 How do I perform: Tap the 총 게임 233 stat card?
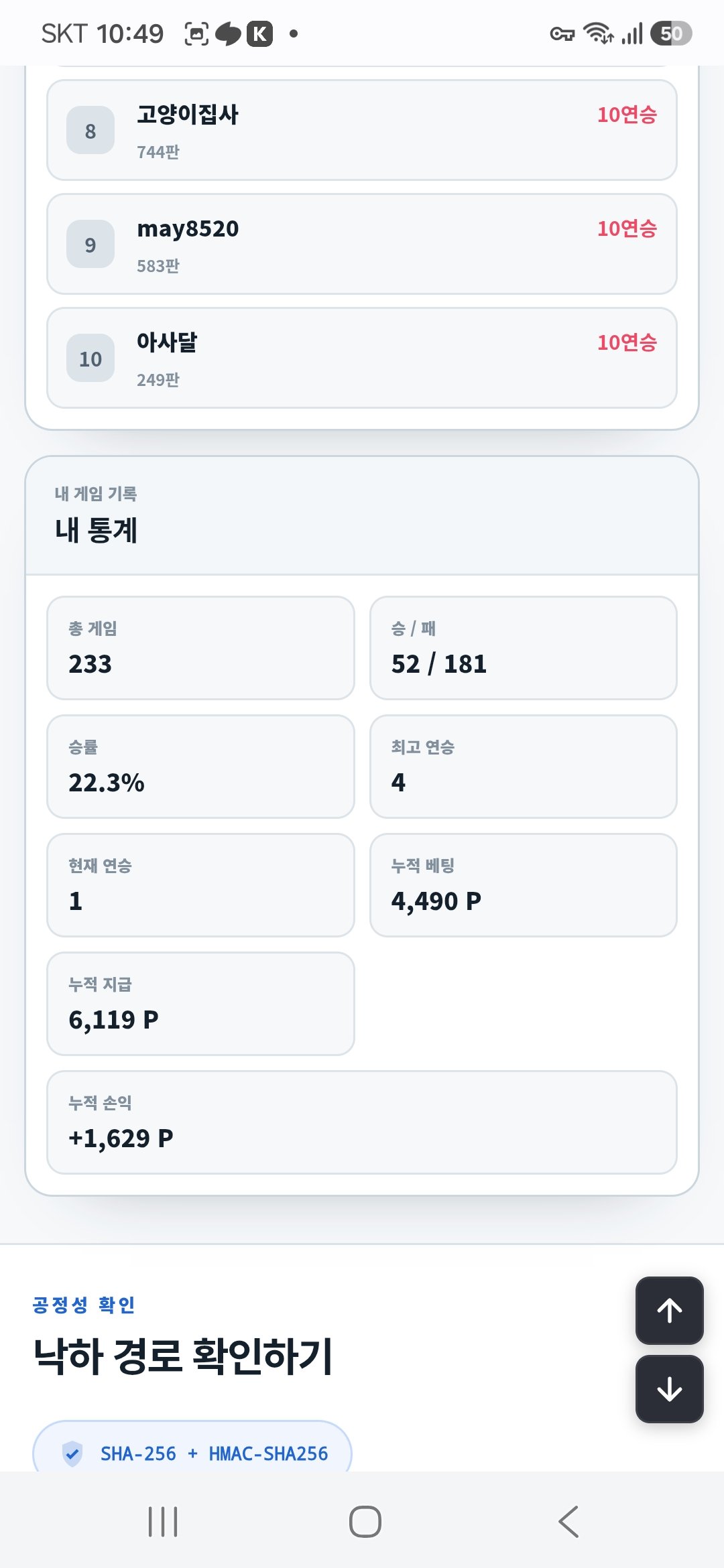tap(200, 648)
